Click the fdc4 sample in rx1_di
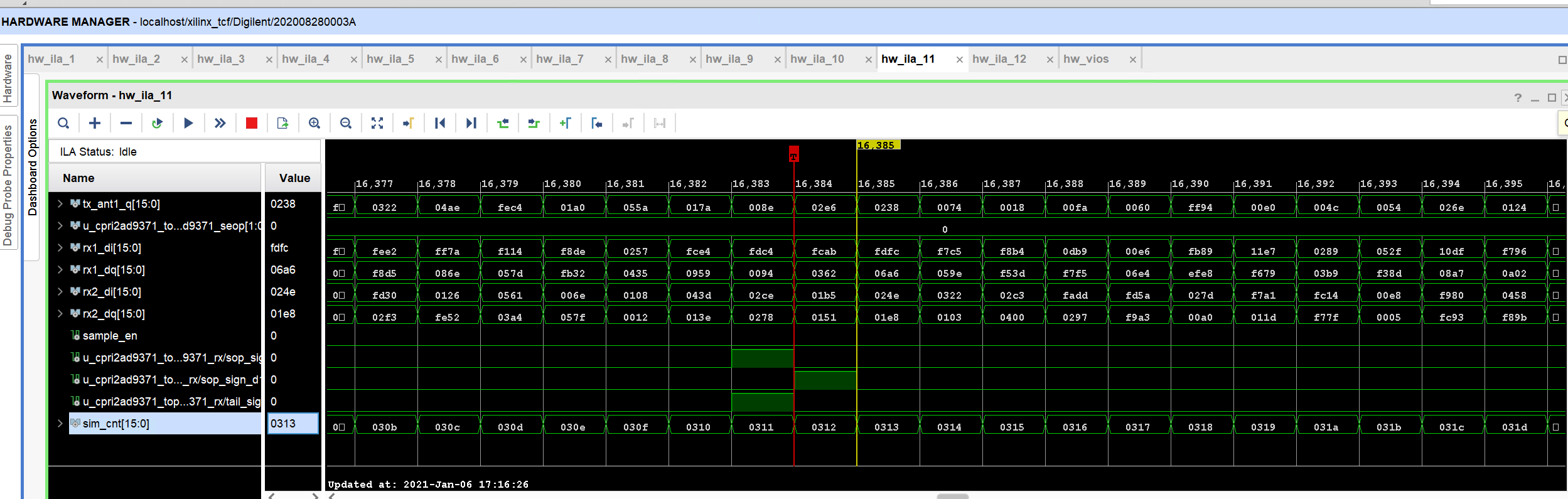 pos(761,251)
